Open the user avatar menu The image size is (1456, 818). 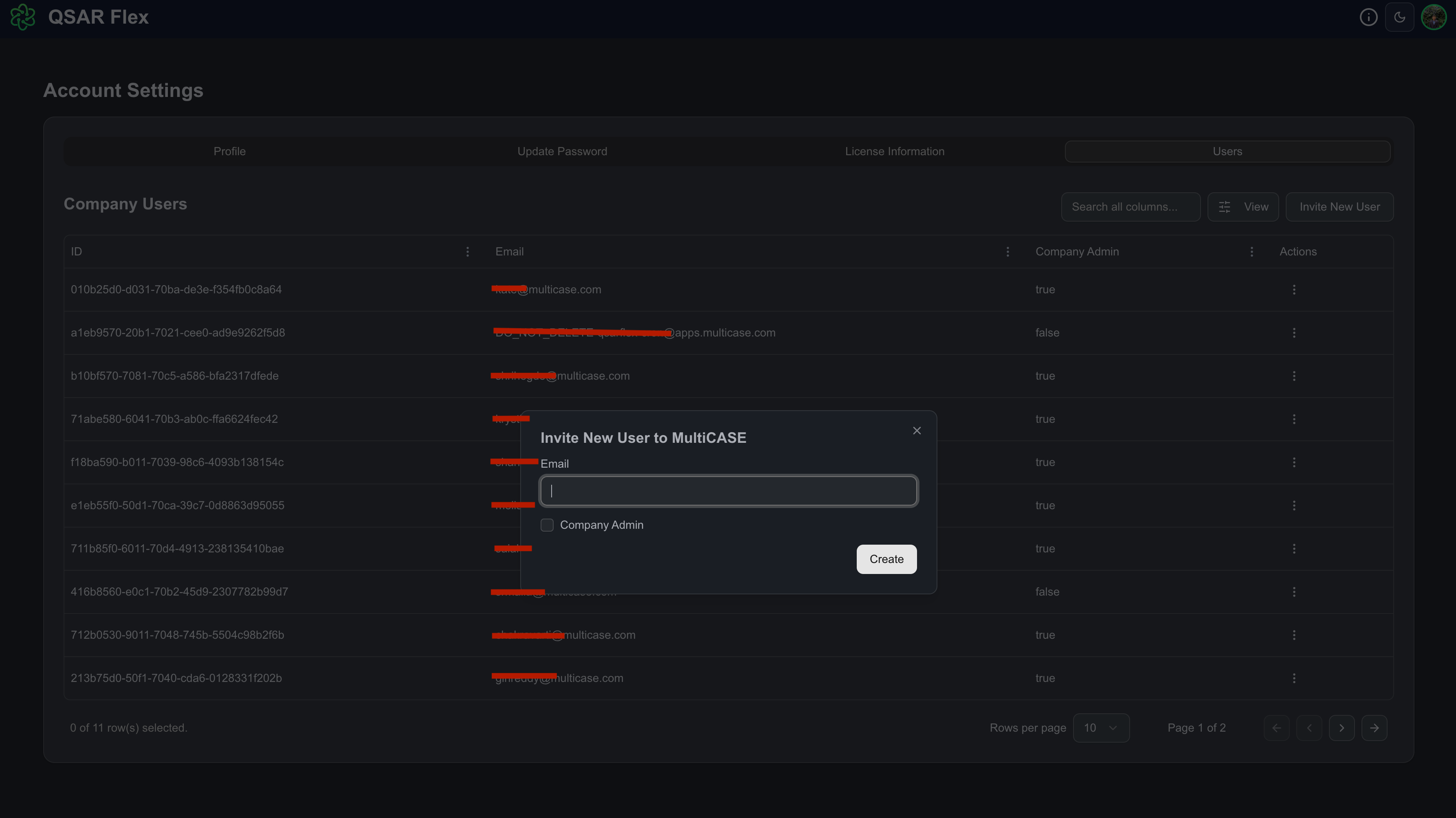tap(1434, 17)
